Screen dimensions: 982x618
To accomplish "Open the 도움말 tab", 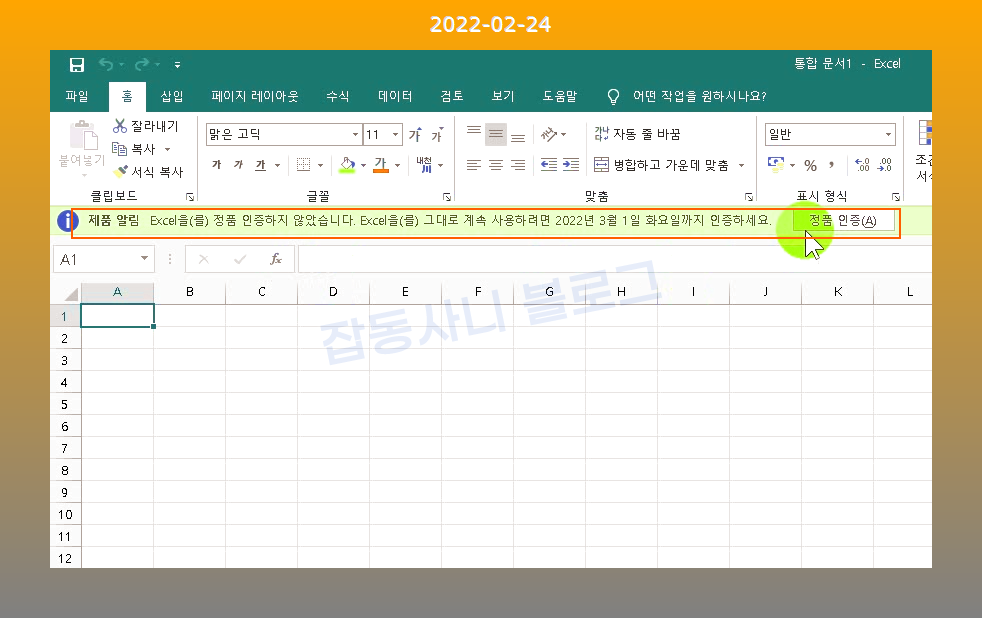I will coord(559,96).
